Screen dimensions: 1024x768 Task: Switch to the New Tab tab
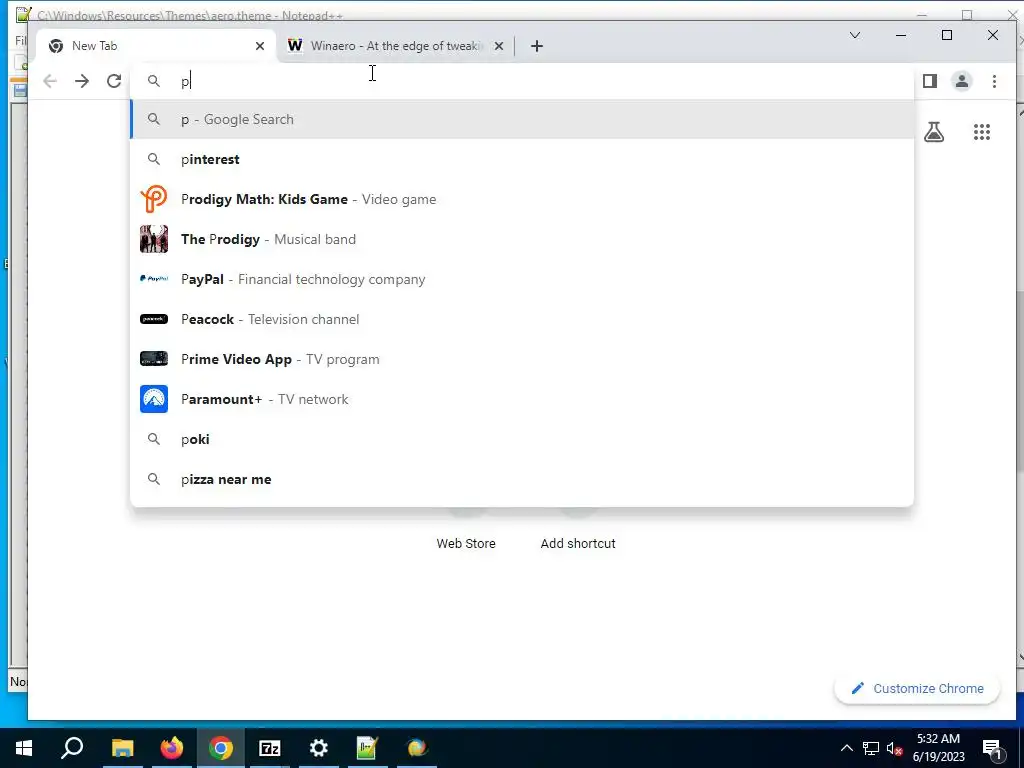coord(157,46)
